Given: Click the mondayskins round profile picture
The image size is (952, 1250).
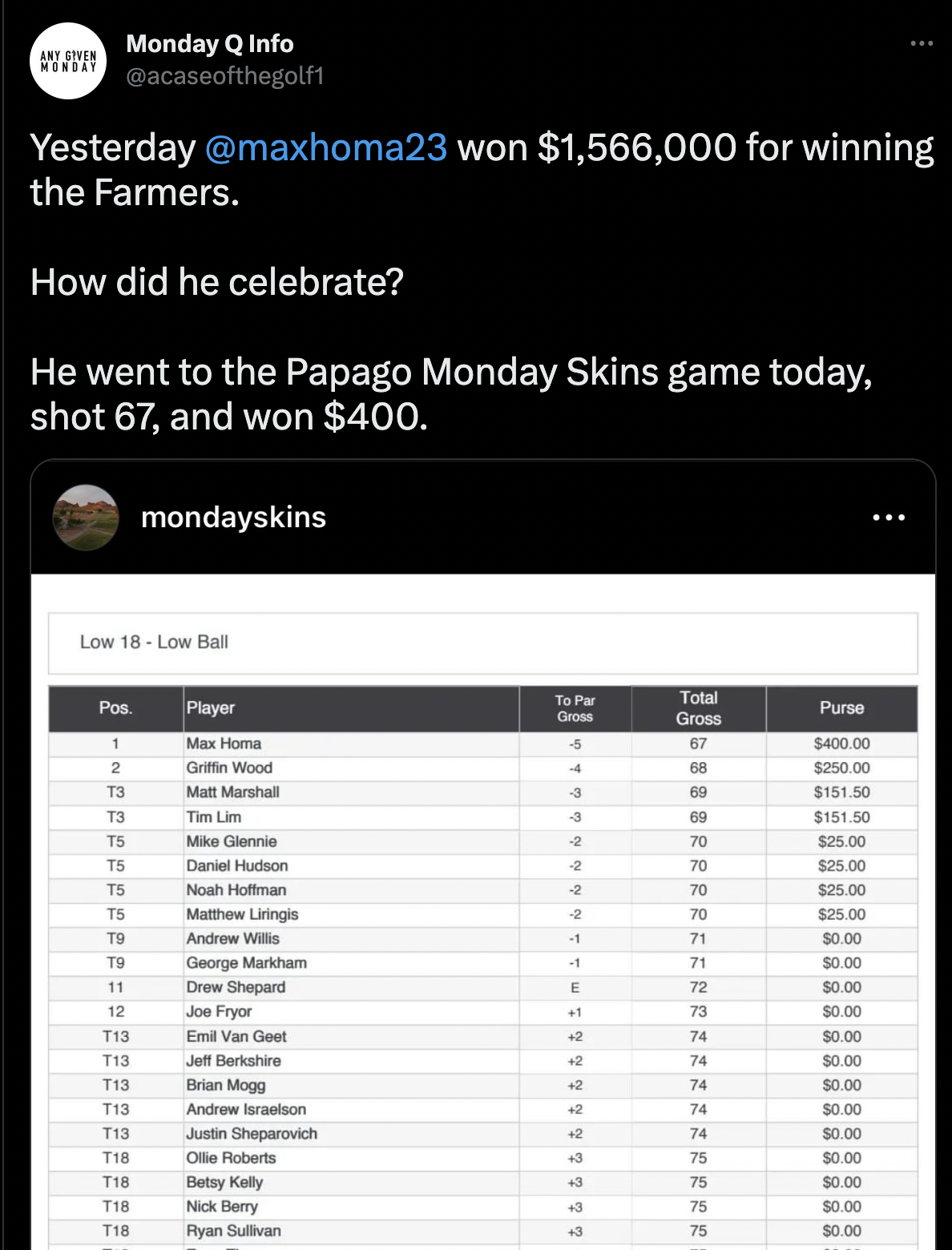Looking at the screenshot, I should [86, 518].
